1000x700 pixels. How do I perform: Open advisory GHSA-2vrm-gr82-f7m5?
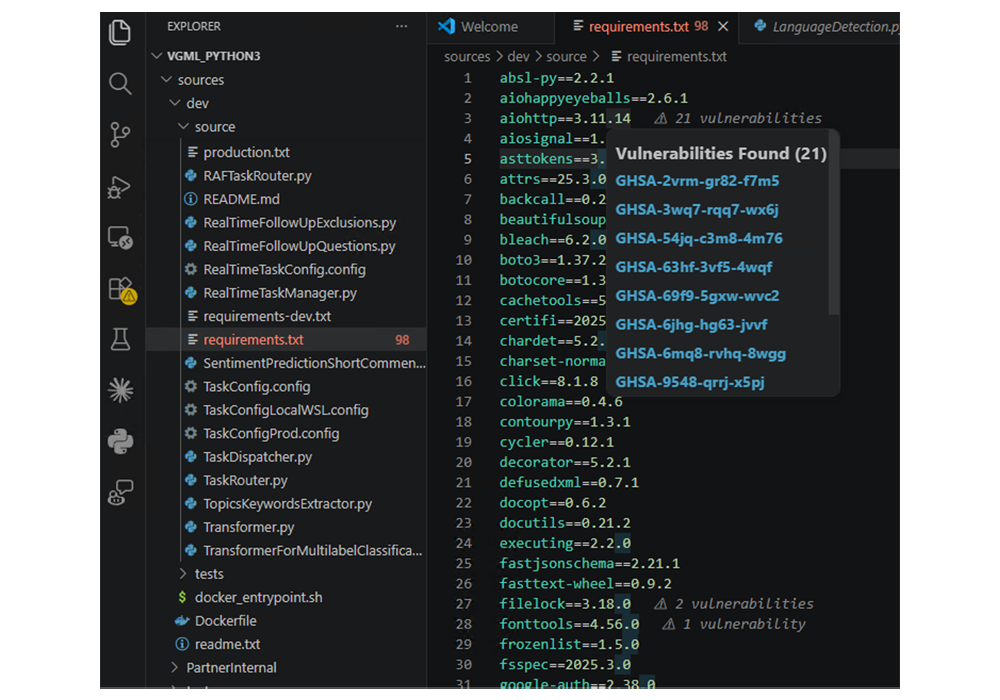click(697, 181)
